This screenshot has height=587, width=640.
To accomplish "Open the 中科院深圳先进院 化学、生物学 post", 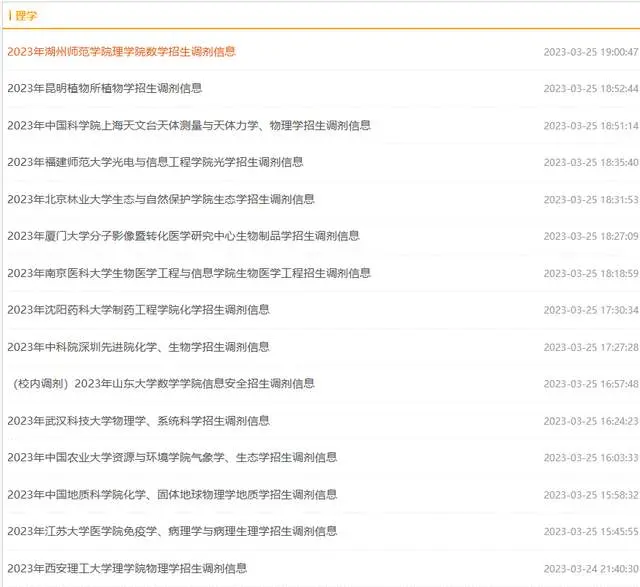I will click(x=138, y=347).
